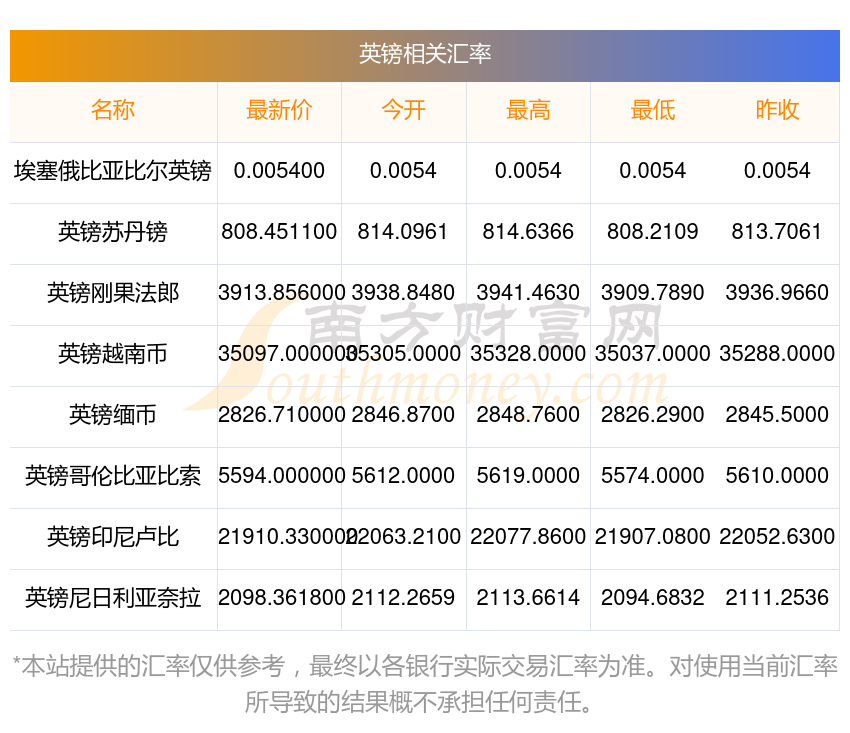Select the 名称 column header
This screenshot has height=733, width=850.
[113, 110]
